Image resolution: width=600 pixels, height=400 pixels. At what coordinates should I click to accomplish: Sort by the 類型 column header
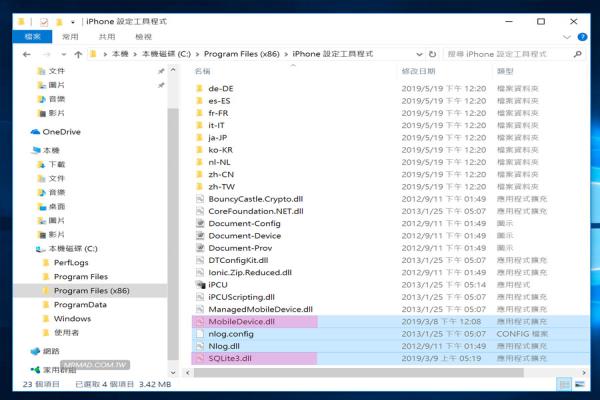coord(505,71)
